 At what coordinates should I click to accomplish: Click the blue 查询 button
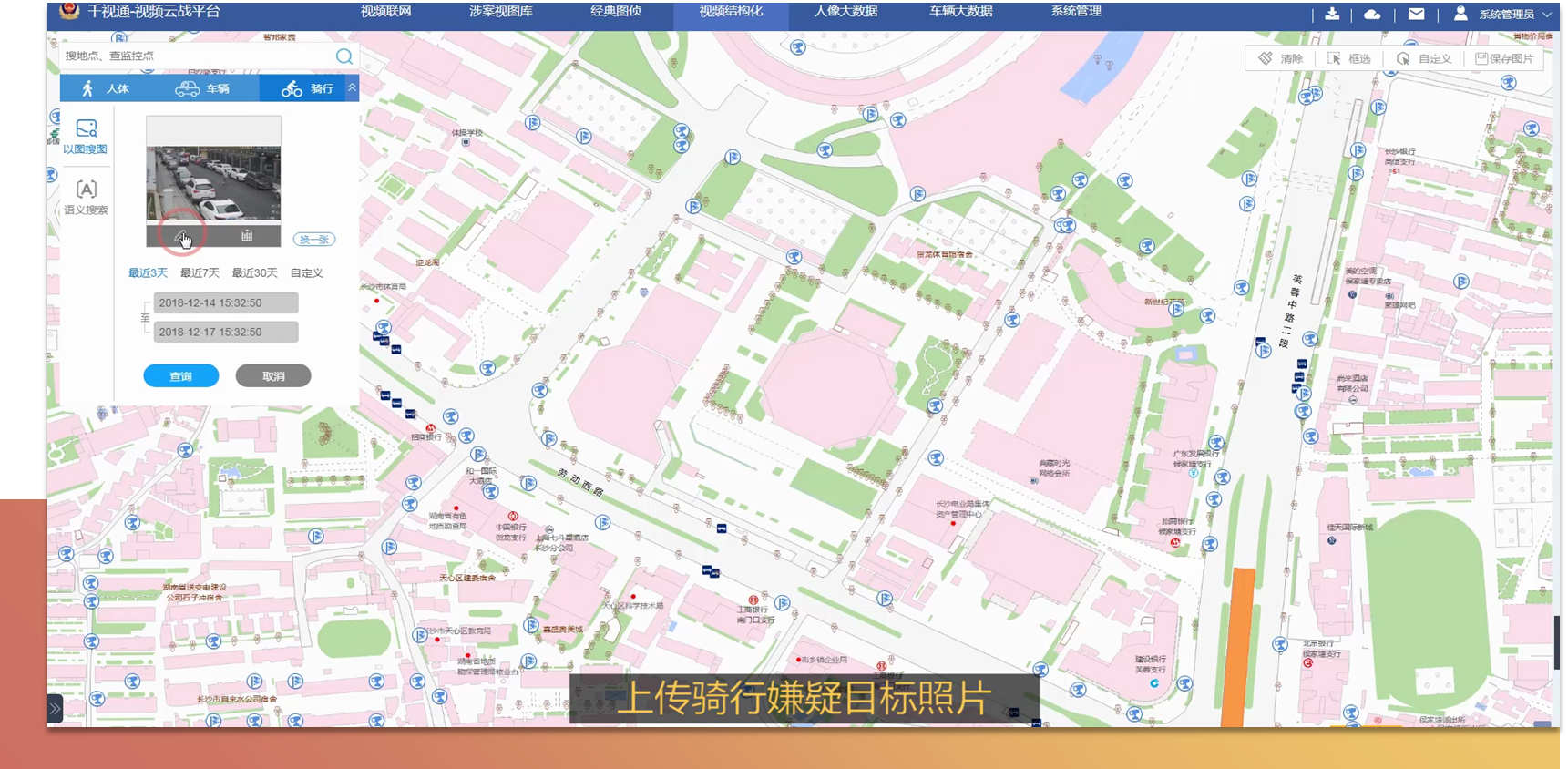[x=181, y=376]
